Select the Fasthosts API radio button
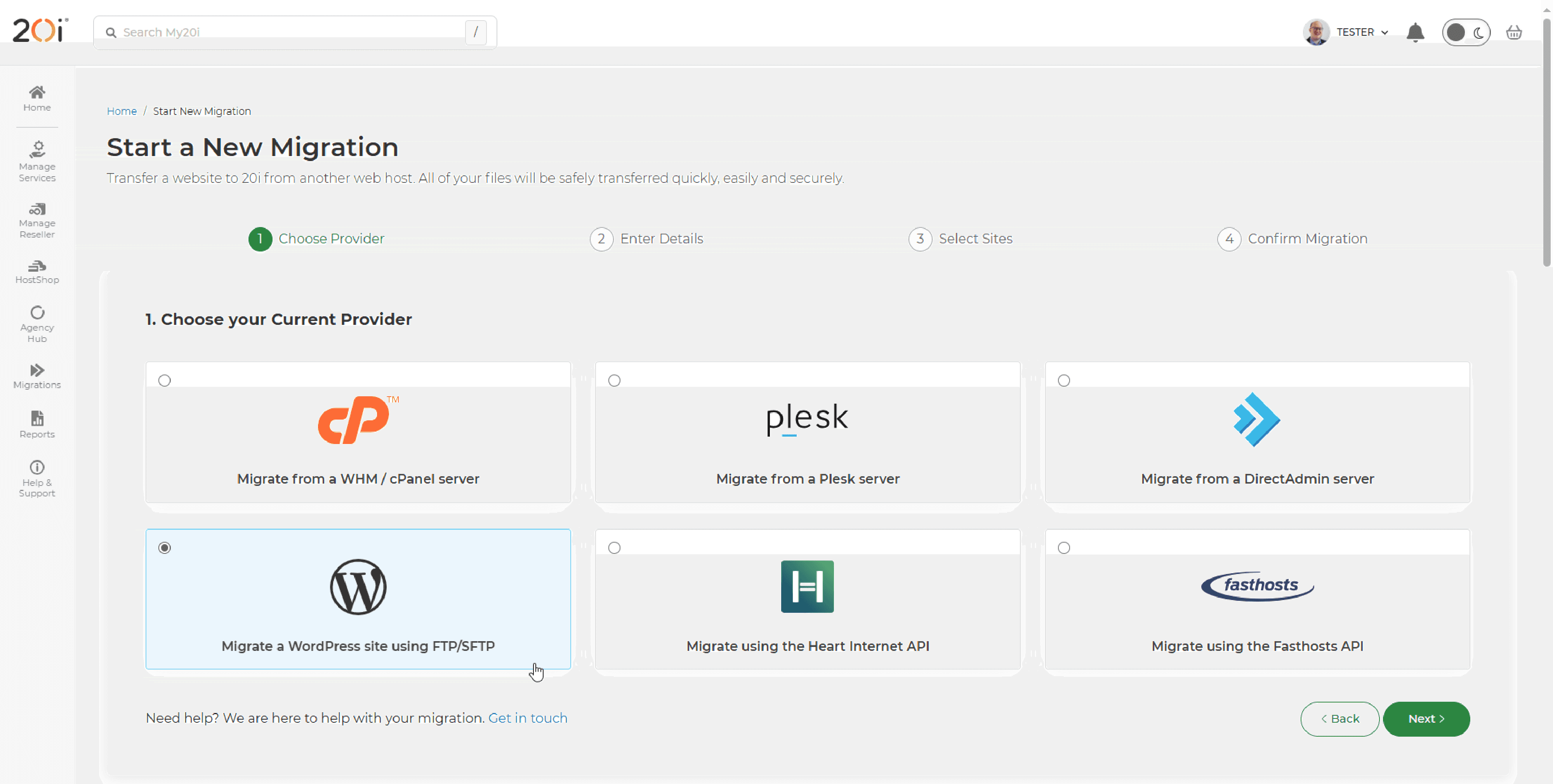Image resolution: width=1553 pixels, height=784 pixels. 1064,548
